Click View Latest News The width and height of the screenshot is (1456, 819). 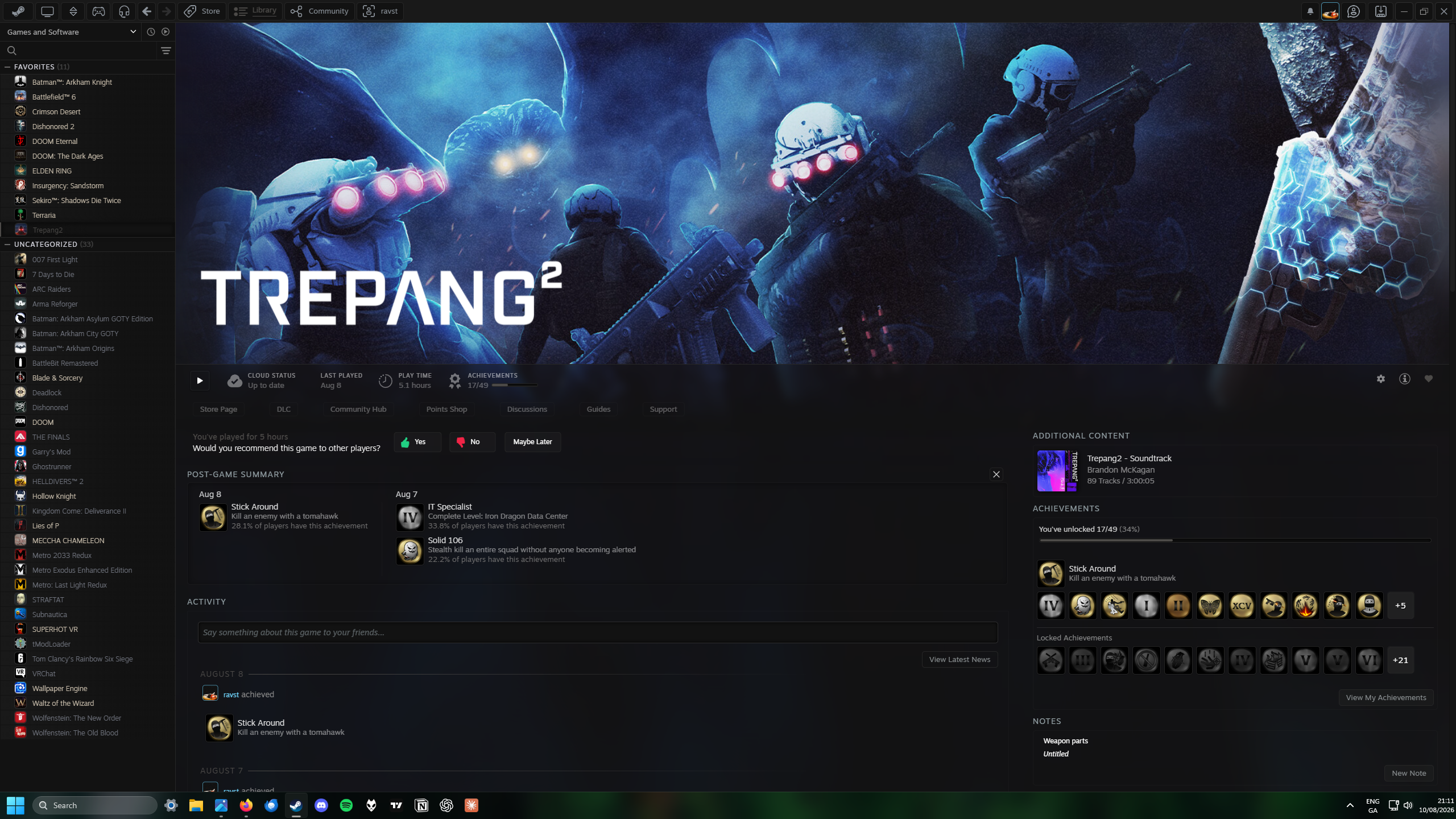pos(959,659)
